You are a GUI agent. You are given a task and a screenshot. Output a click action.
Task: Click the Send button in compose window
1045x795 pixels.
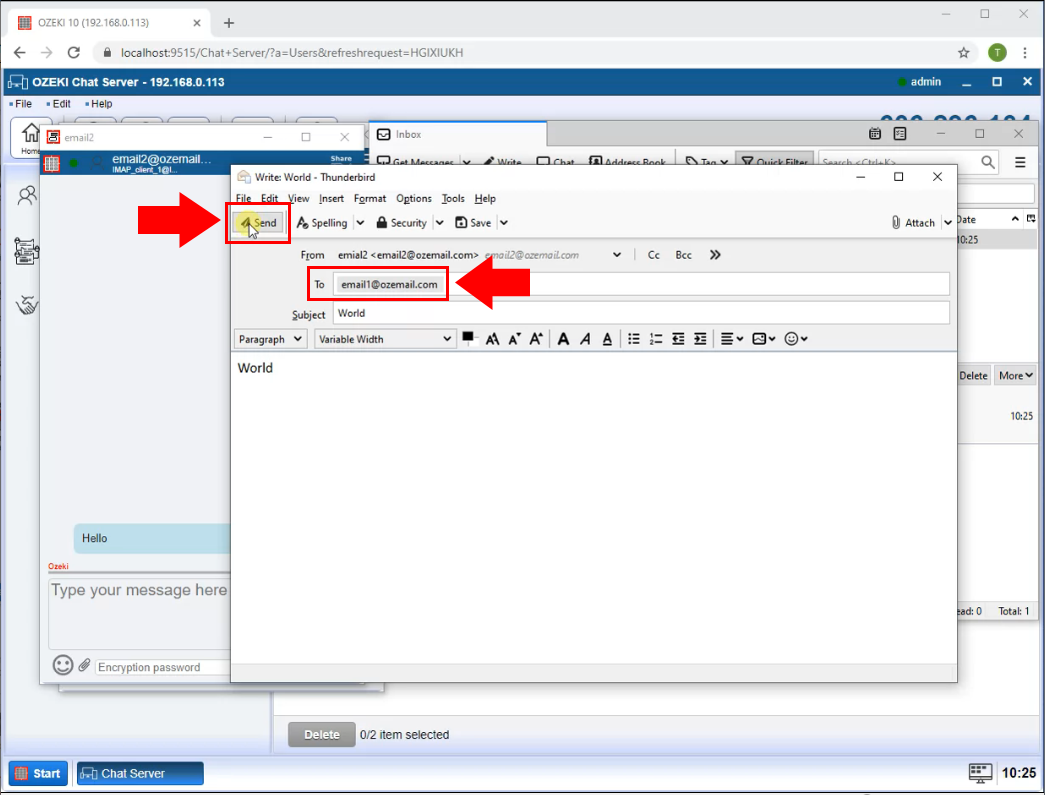tap(259, 223)
